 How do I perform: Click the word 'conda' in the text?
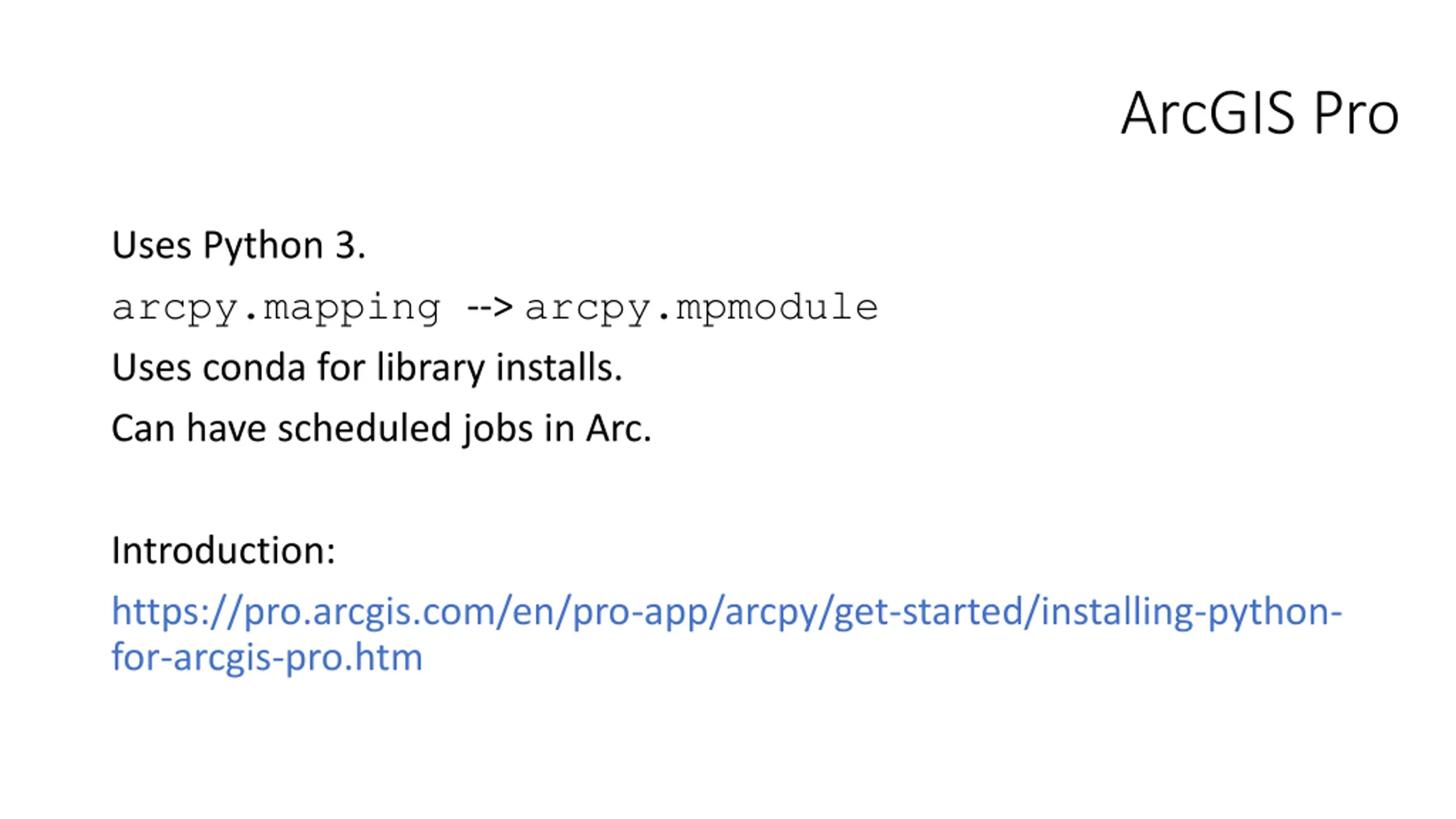[x=254, y=367]
